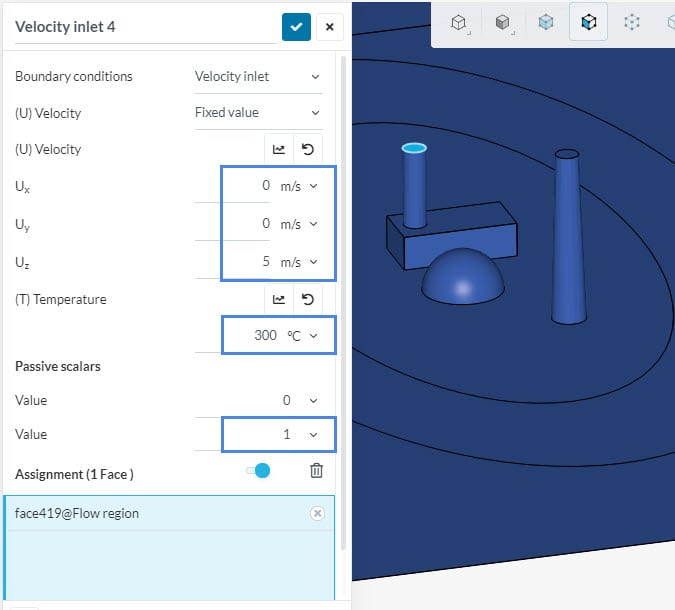Switch to the dotted-vertices cube selection mode
Screen dimensions: 675x610
pos(631,22)
